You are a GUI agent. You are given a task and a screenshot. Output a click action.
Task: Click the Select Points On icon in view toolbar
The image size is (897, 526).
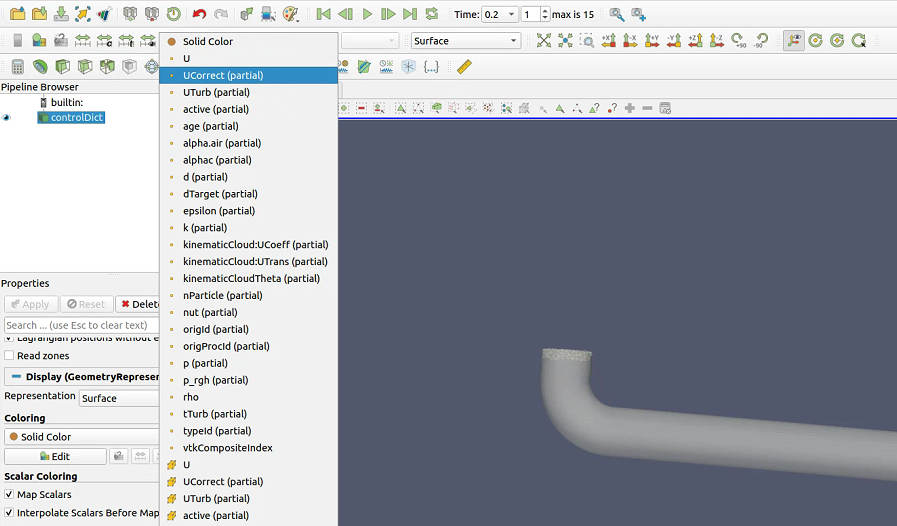pyautogui.click(x=418, y=108)
